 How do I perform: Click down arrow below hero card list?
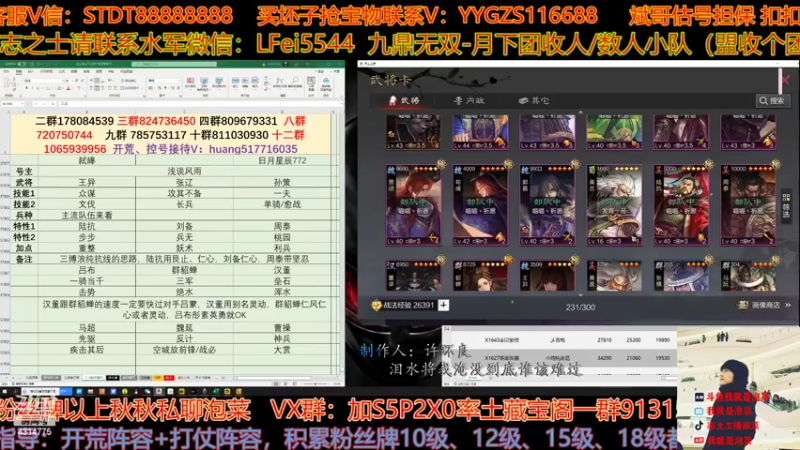point(580,295)
